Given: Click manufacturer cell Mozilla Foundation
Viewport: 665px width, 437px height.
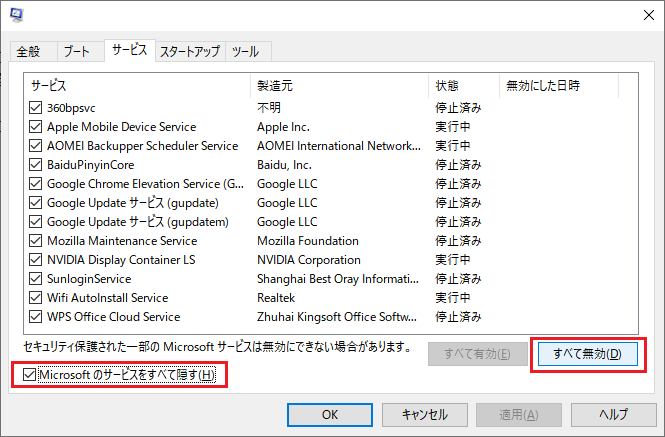Looking at the screenshot, I should [308, 241].
